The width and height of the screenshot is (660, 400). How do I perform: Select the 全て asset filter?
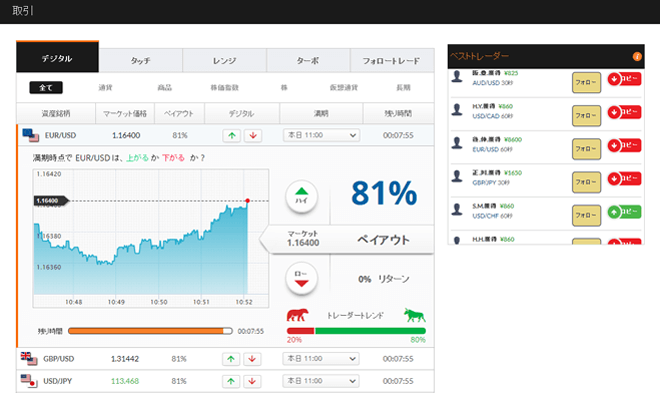pos(46,88)
